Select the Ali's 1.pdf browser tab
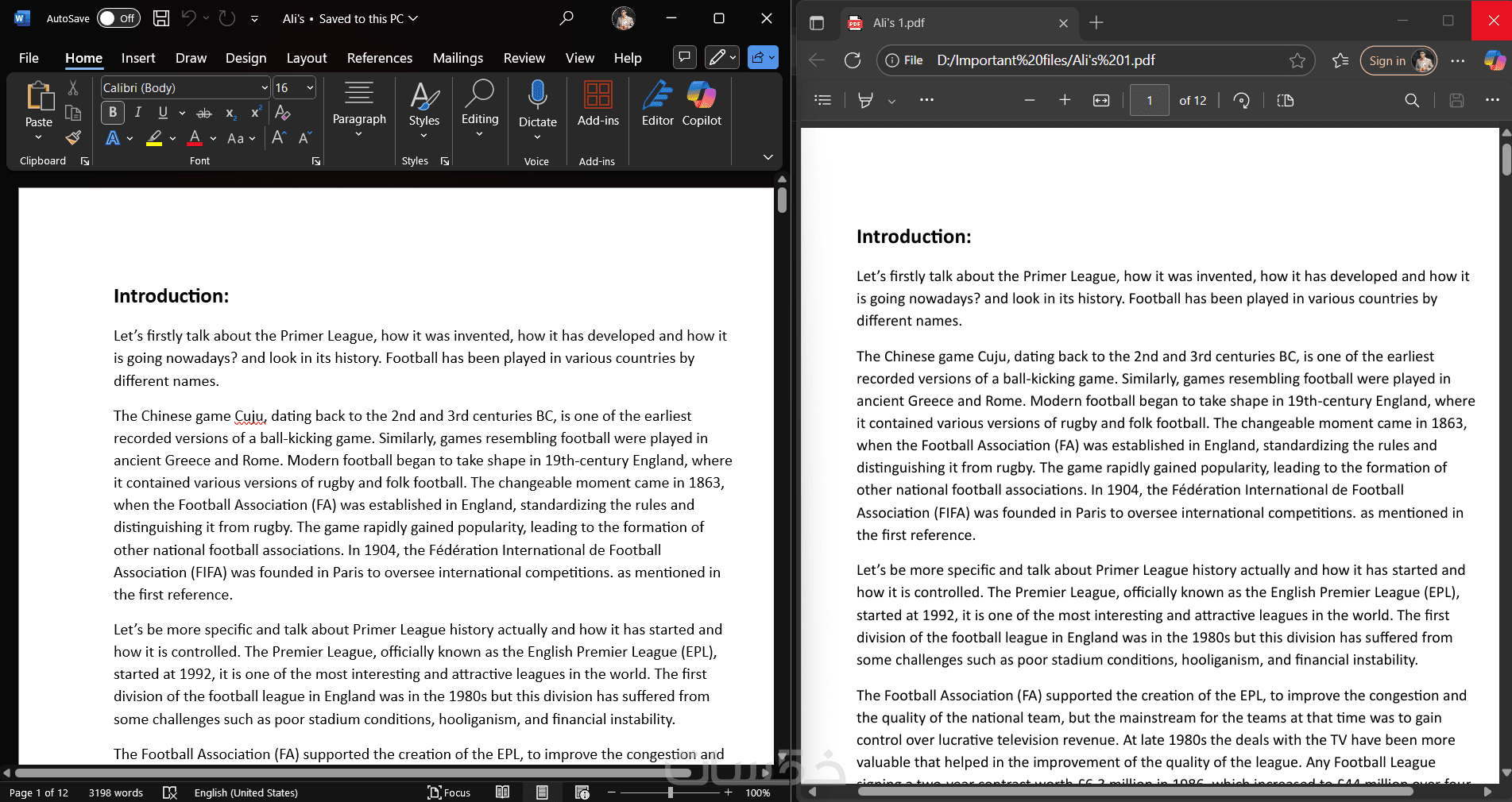The image size is (1512, 802). tap(960, 23)
